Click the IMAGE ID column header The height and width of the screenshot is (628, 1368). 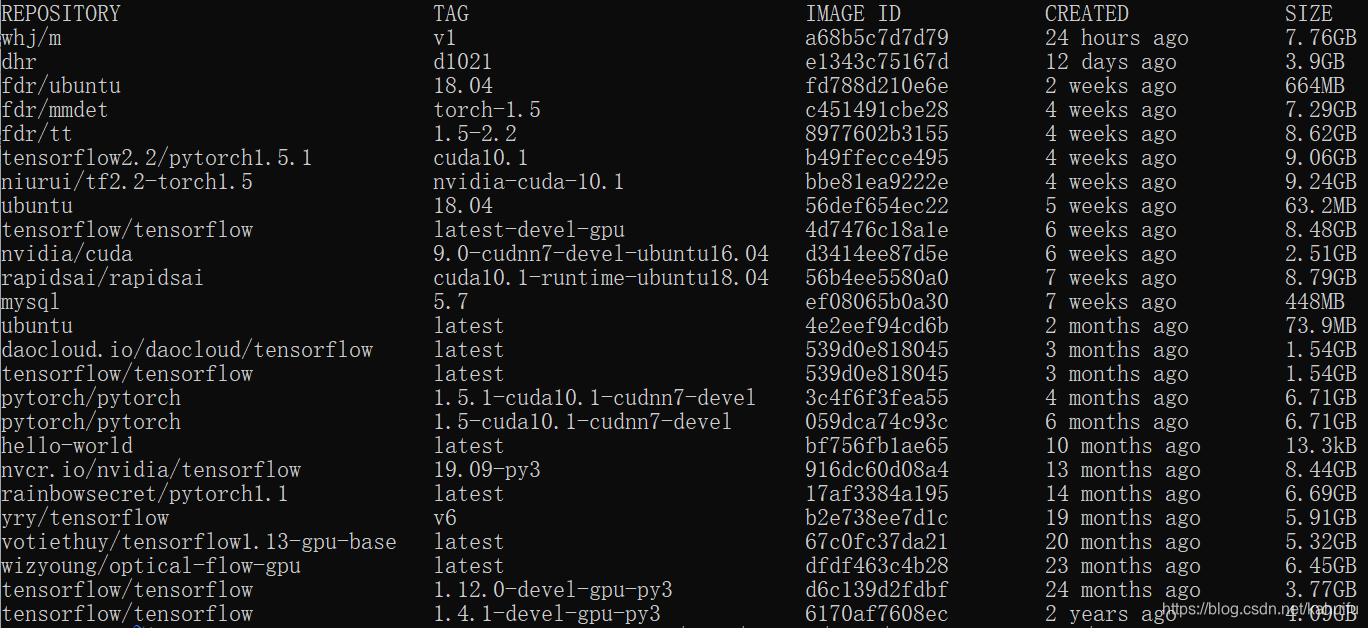(x=853, y=14)
